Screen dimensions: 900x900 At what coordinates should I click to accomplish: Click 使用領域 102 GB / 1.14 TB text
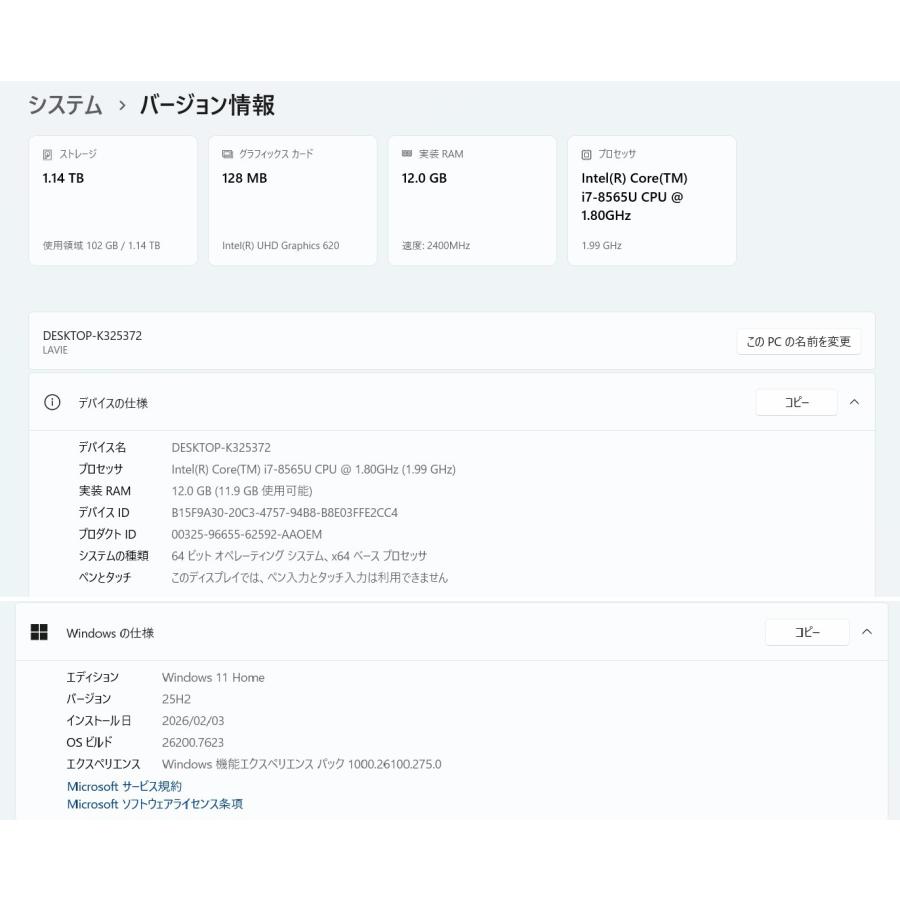point(102,246)
